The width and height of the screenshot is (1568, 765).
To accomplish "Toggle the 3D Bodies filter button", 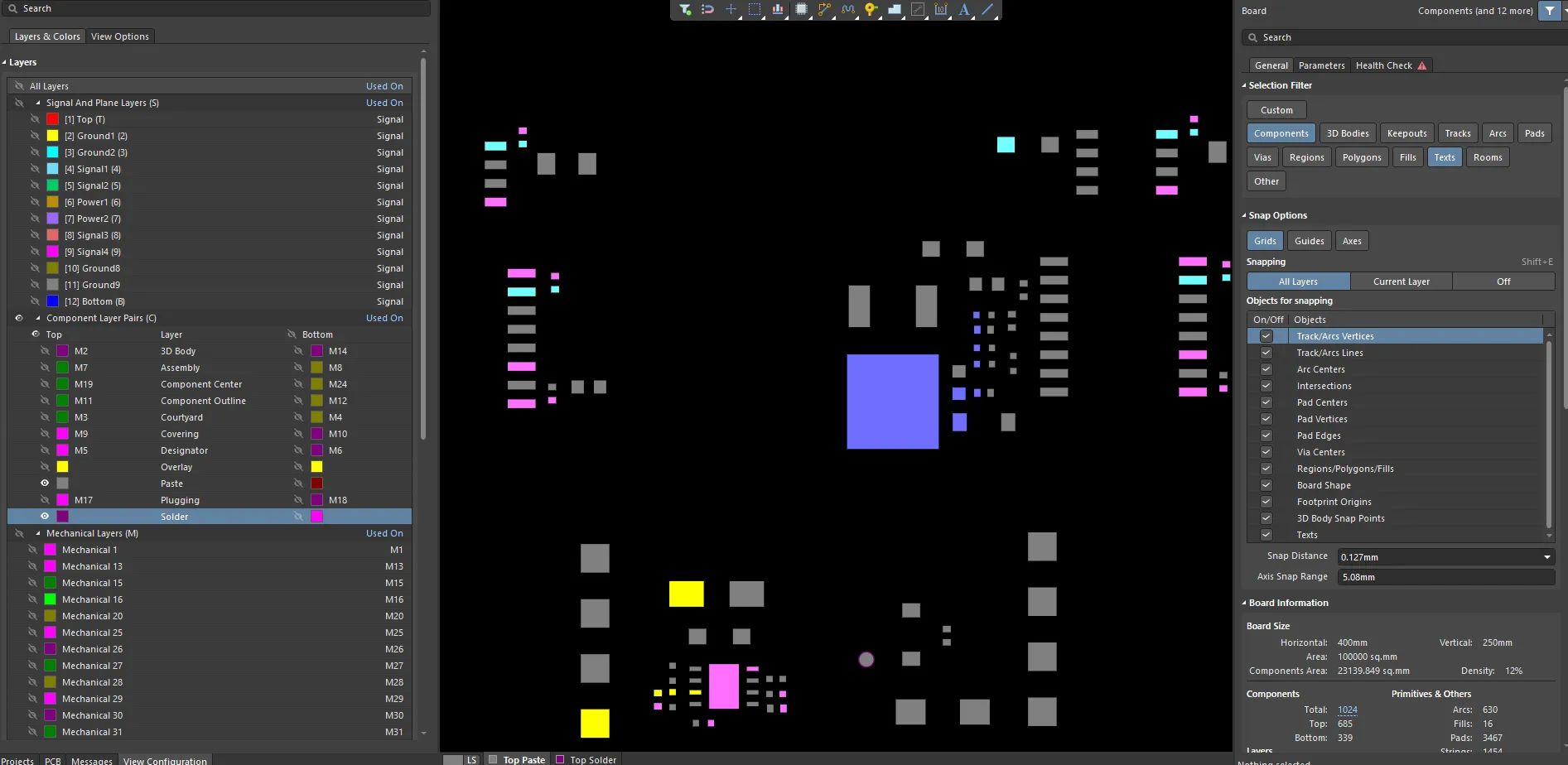I will [1348, 133].
